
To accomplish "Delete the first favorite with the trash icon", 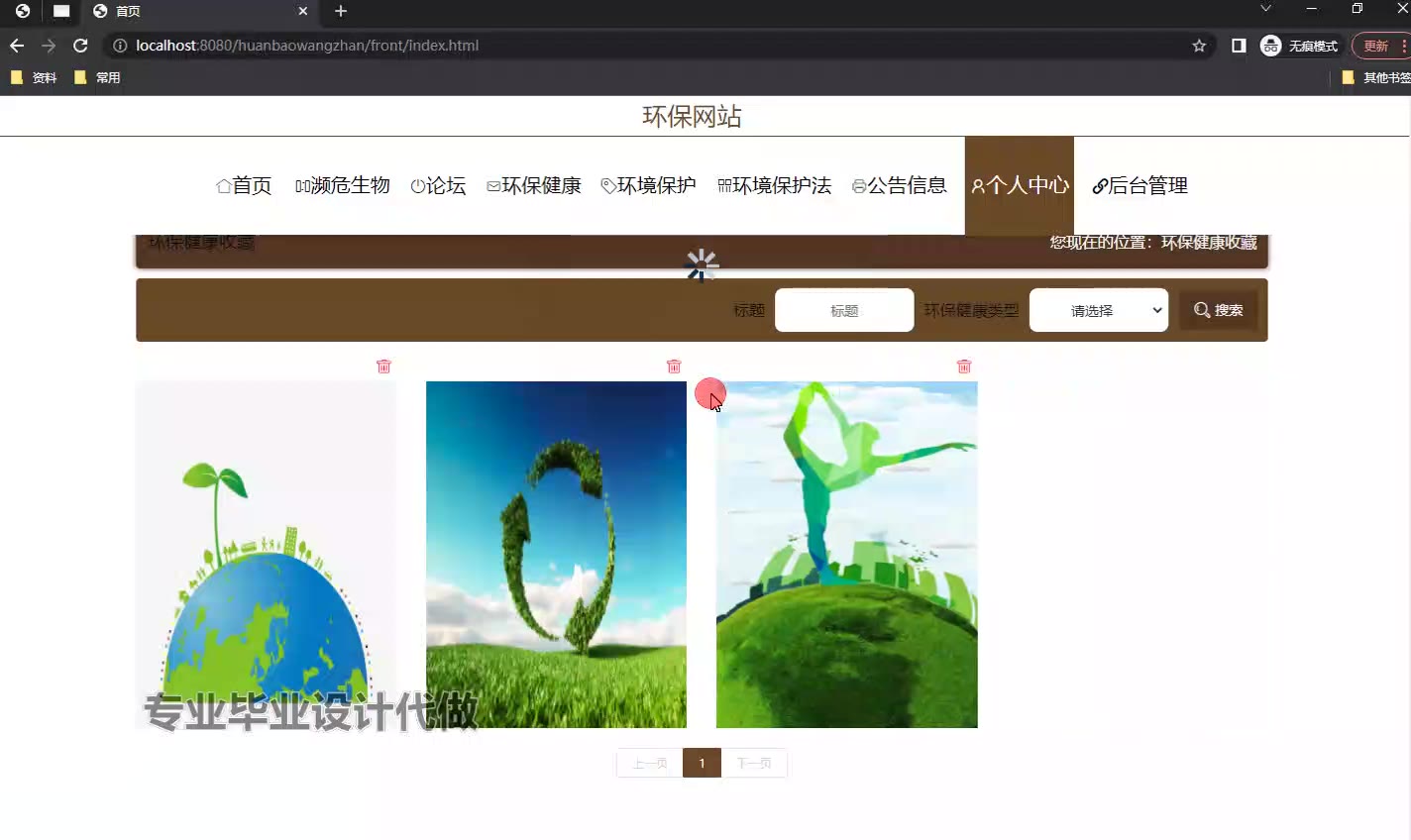I will click(383, 367).
